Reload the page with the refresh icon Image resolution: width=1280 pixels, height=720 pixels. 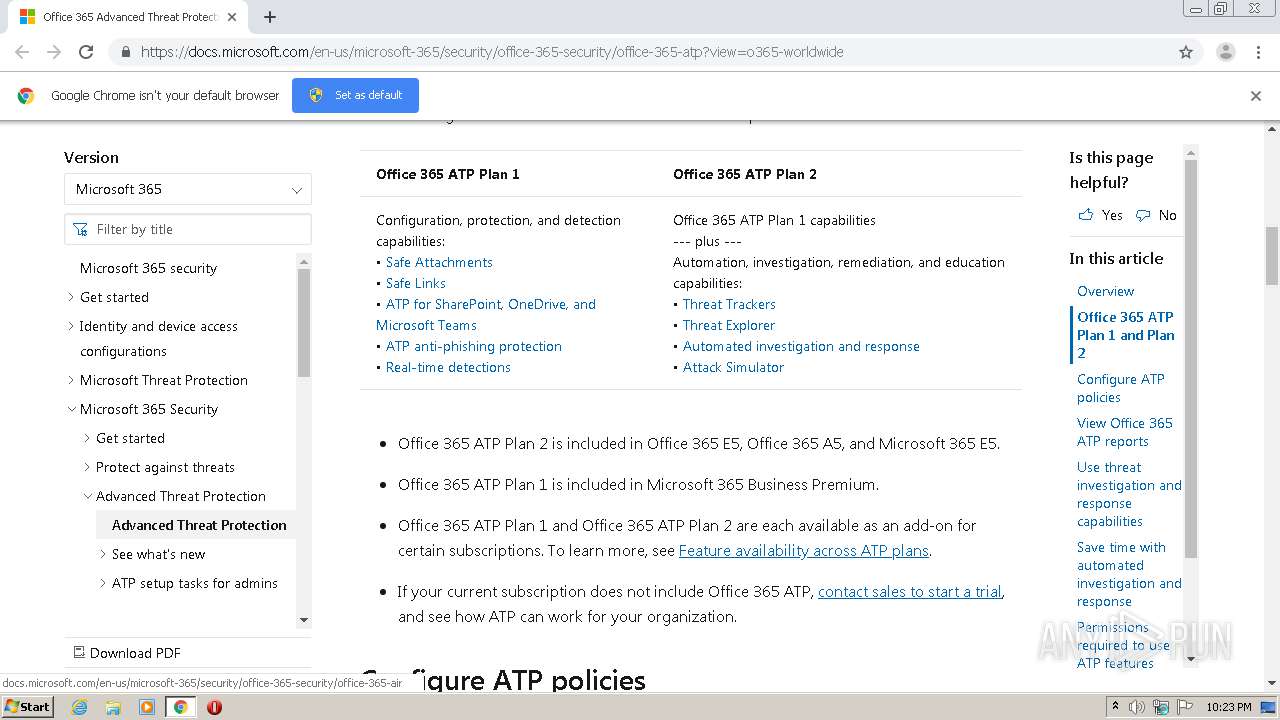coord(86,52)
